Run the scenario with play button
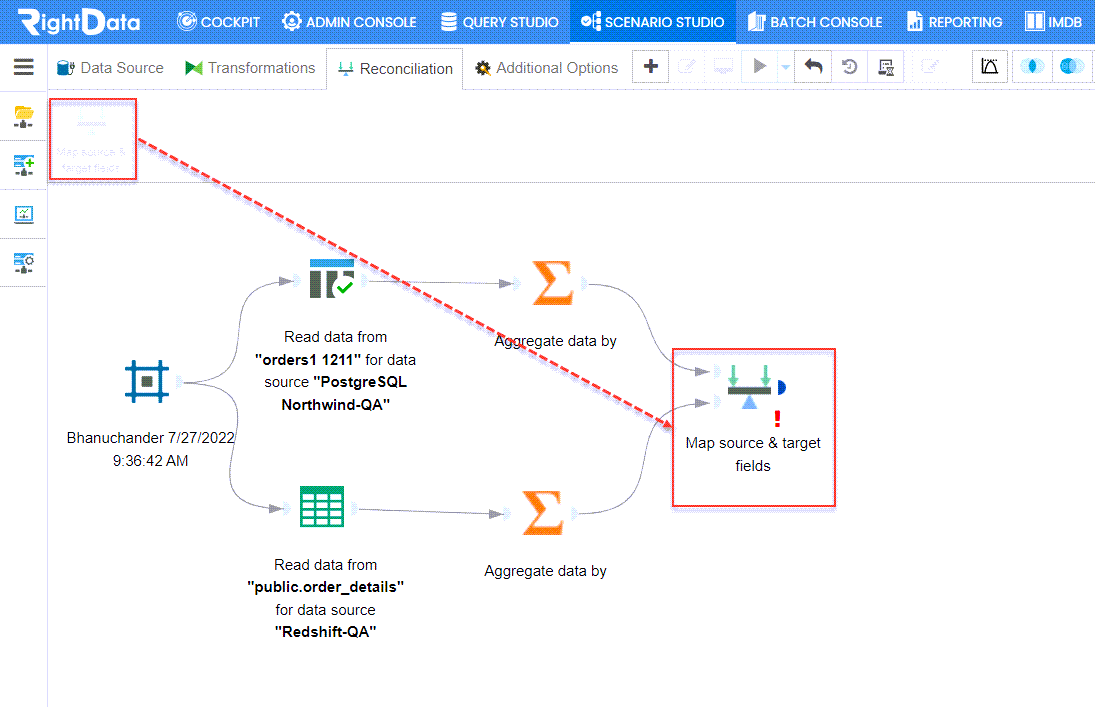Image resolution: width=1095 pixels, height=707 pixels. 760,66
